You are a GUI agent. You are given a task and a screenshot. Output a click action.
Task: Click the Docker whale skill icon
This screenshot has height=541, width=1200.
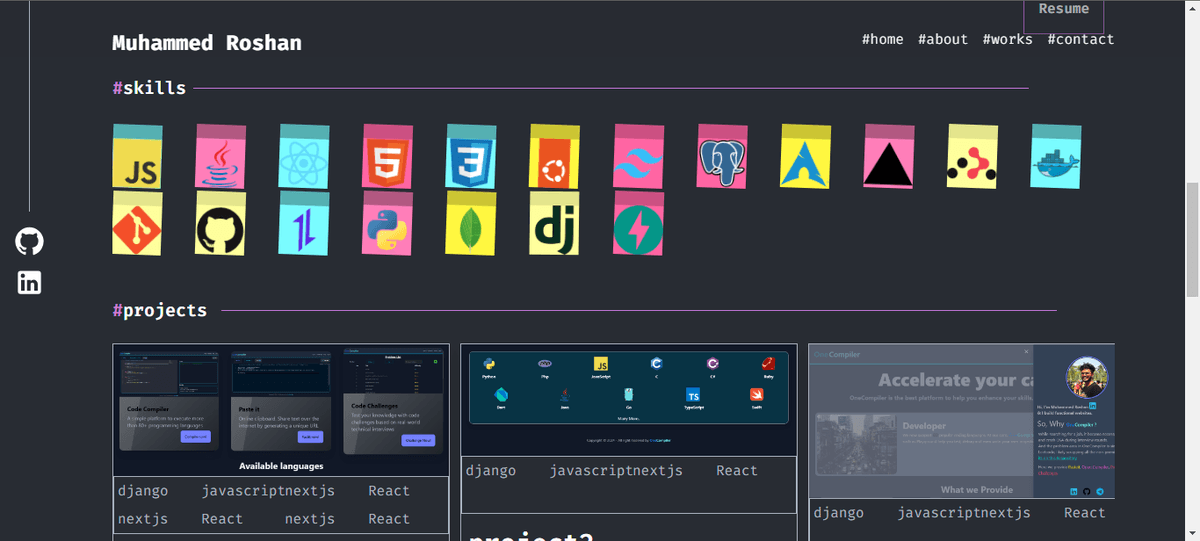pyautogui.click(x=1056, y=157)
